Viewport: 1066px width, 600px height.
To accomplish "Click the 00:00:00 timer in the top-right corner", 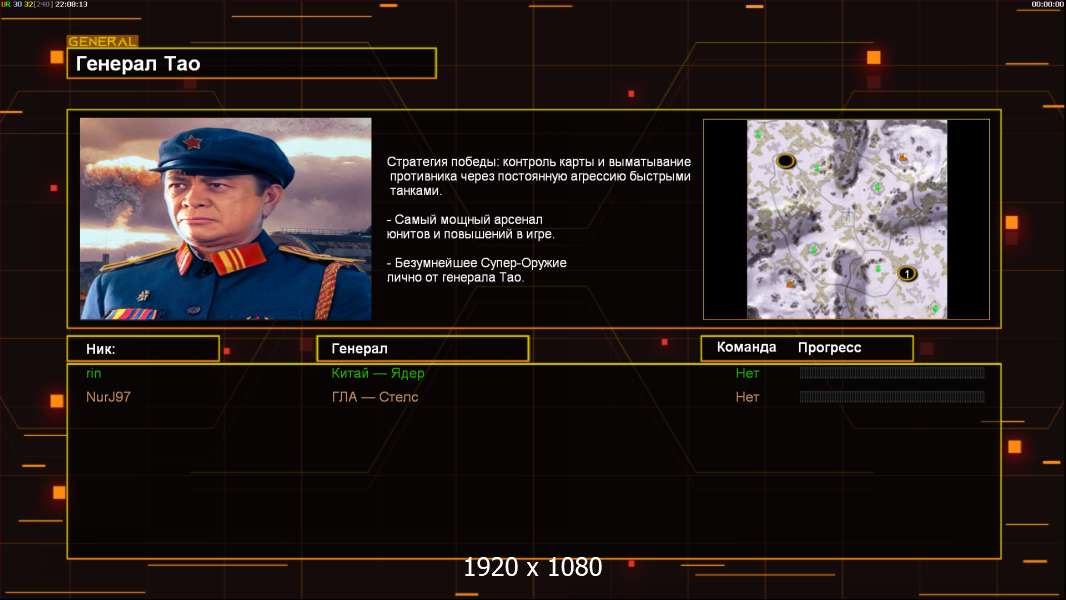I will [x=1048, y=4].
